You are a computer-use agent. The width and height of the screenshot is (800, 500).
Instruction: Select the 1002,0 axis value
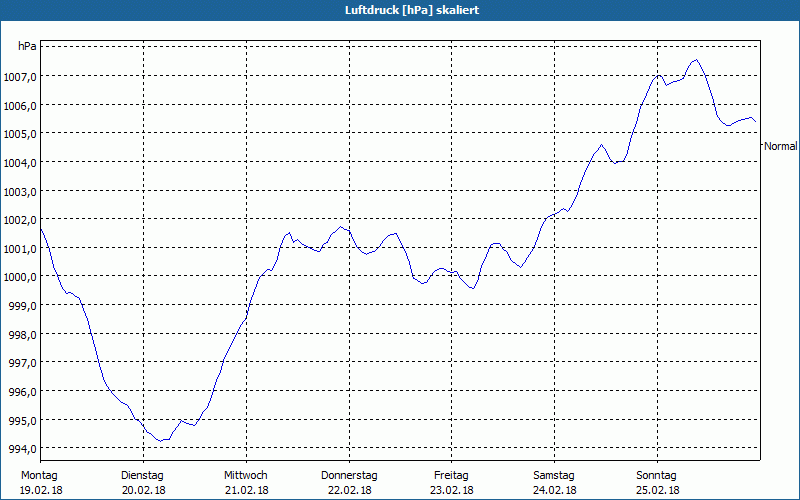(x=20, y=220)
